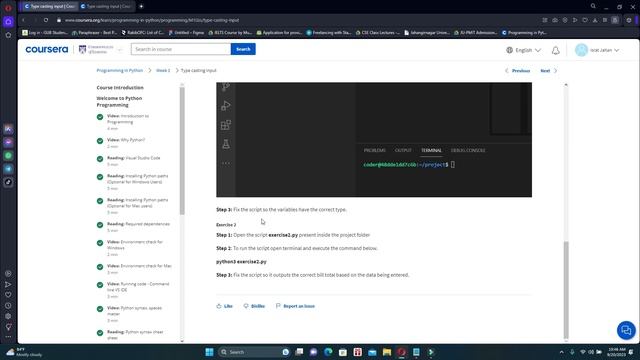
Task: Open Programming in Python breadcrumb link
Action: pyautogui.click(x=120, y=70)
